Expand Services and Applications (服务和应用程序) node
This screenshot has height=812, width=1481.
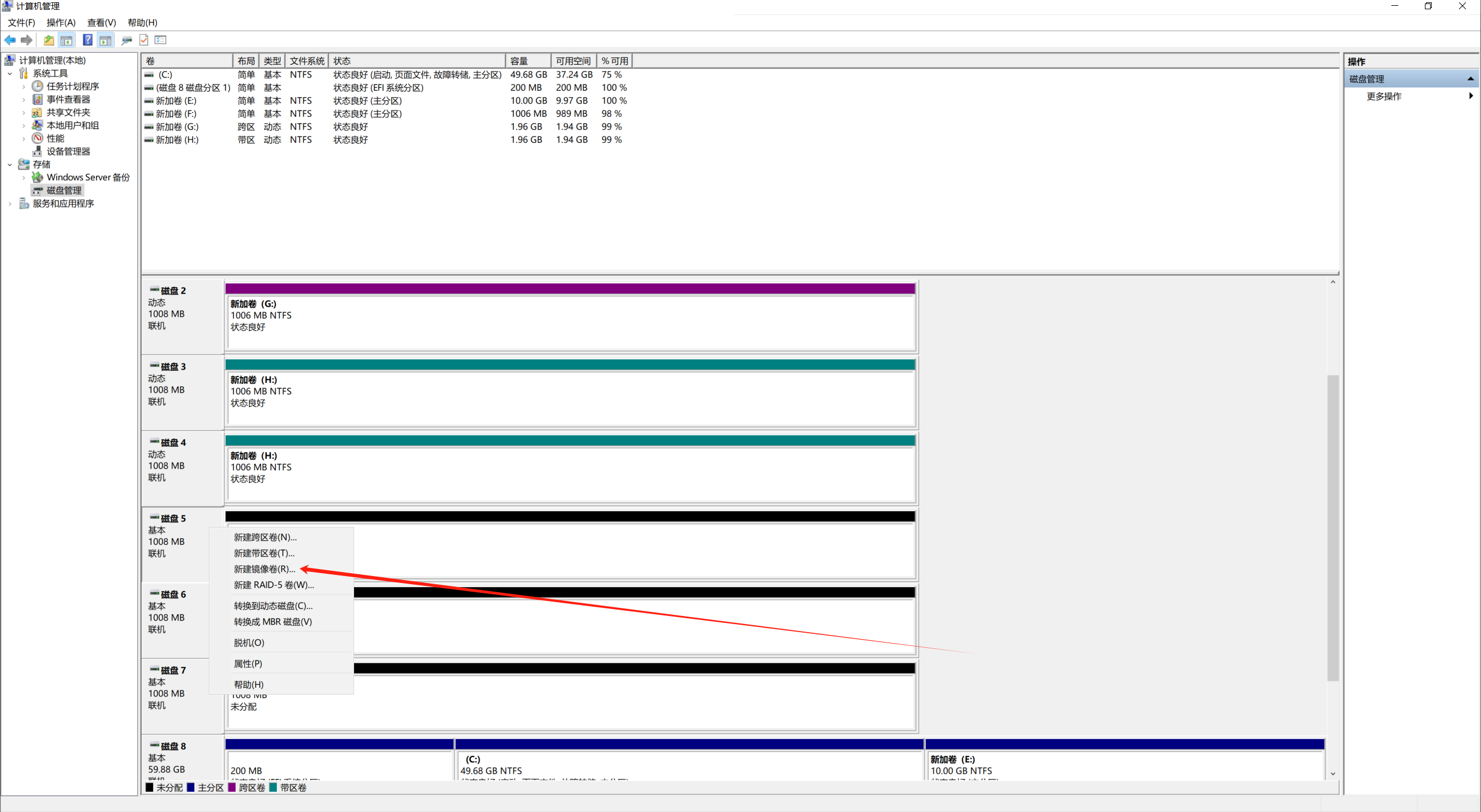[10, 204]
